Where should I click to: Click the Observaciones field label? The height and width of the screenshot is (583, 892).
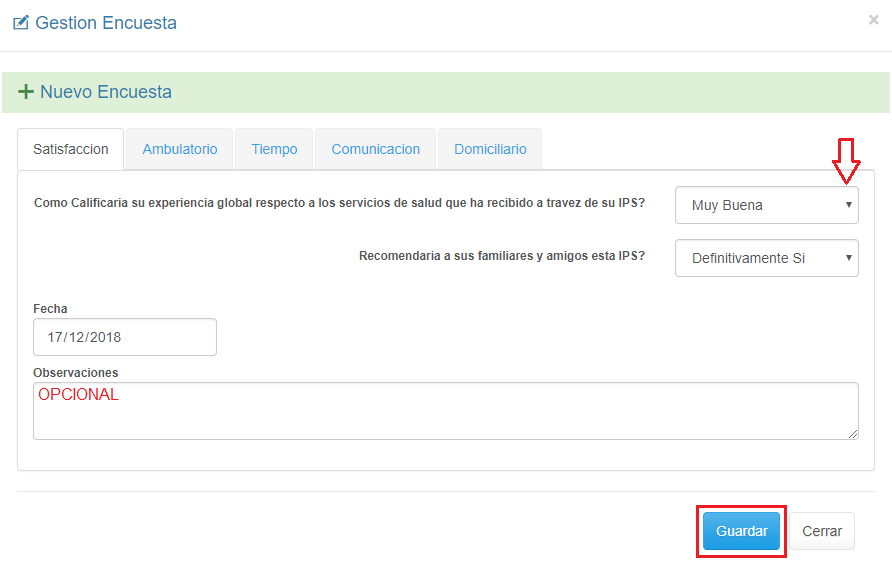(x=75, y=373)
